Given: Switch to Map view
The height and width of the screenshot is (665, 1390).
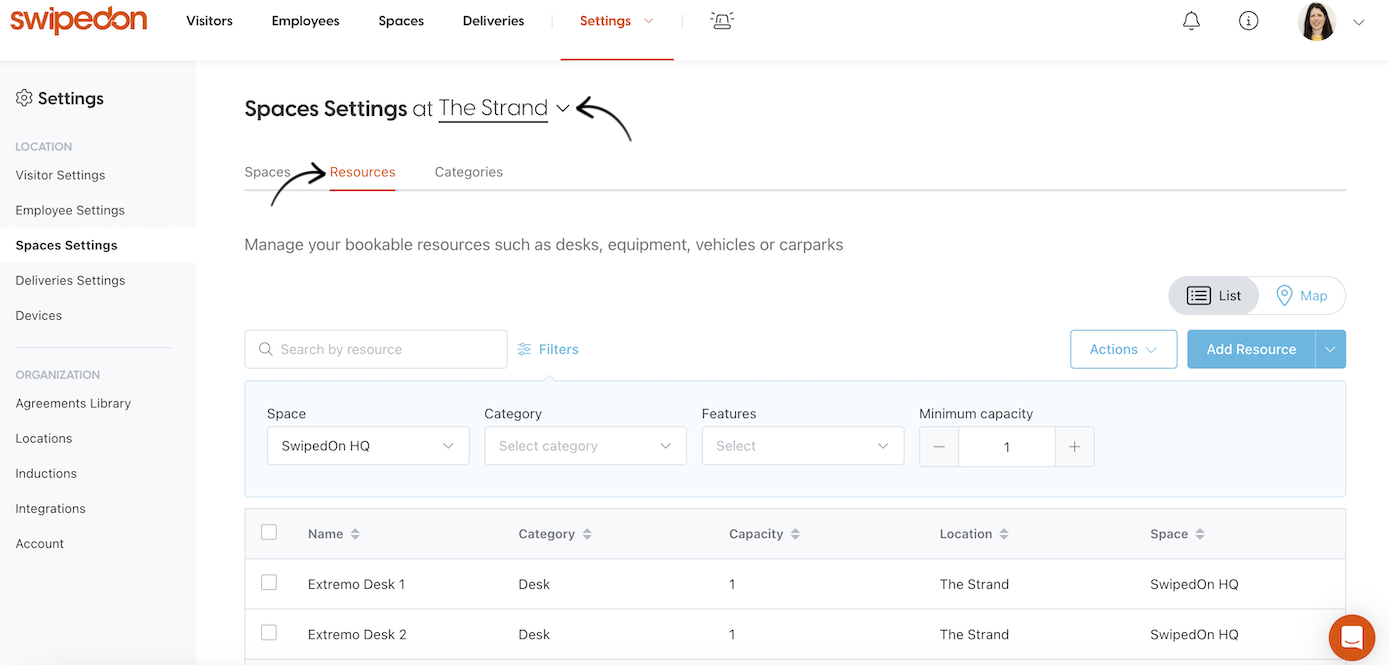Looking at the screenshot, I should [1302, 296].
